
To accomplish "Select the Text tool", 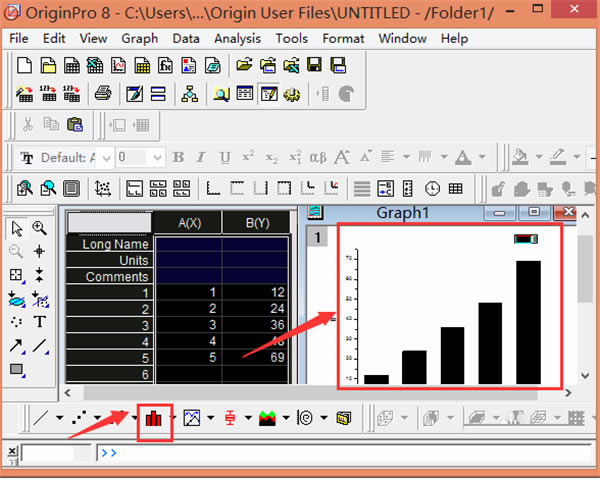I will coord(40,322).
